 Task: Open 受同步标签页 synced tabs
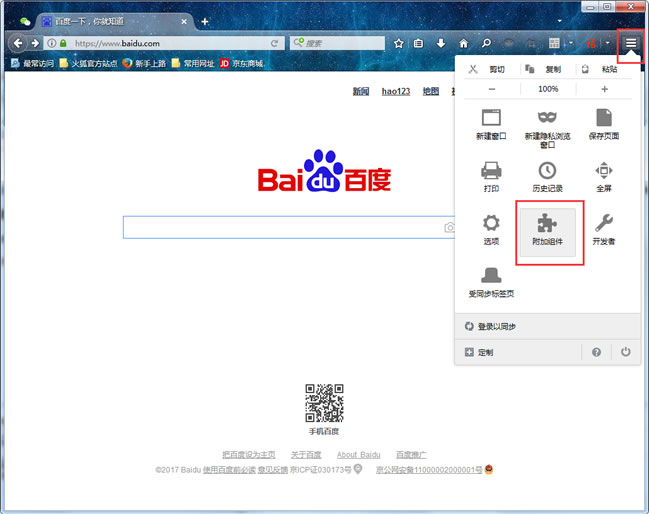click(491, 282)
